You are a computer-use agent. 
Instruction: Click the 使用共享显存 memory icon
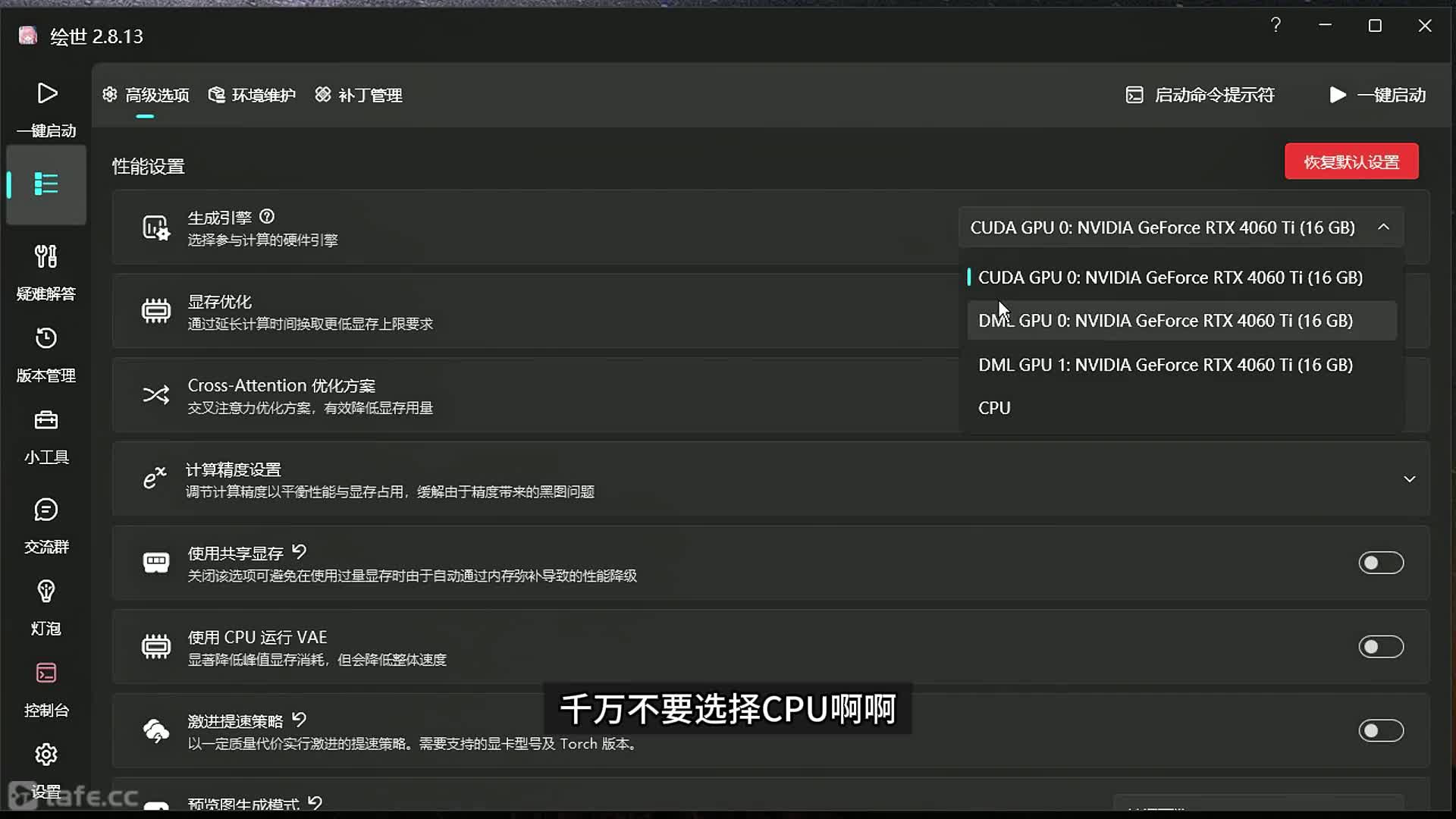pyautogui.click(x=156, y=563)
